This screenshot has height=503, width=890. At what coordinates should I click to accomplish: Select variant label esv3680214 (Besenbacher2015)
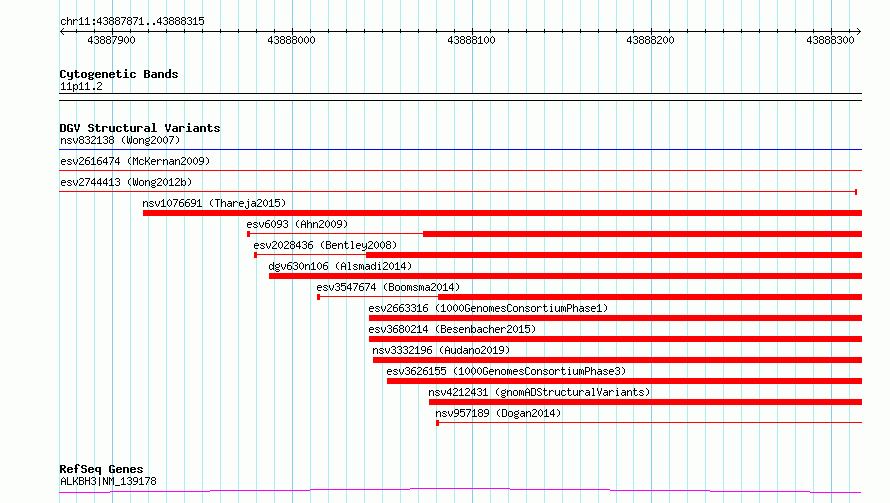coord(452,329)
